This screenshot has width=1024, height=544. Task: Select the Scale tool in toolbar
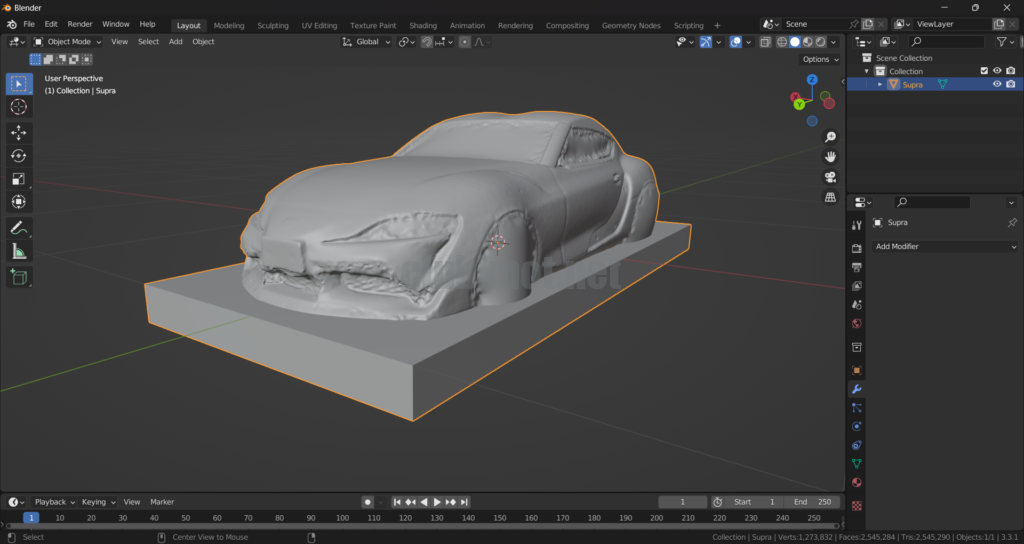click(x=19, y=179)
